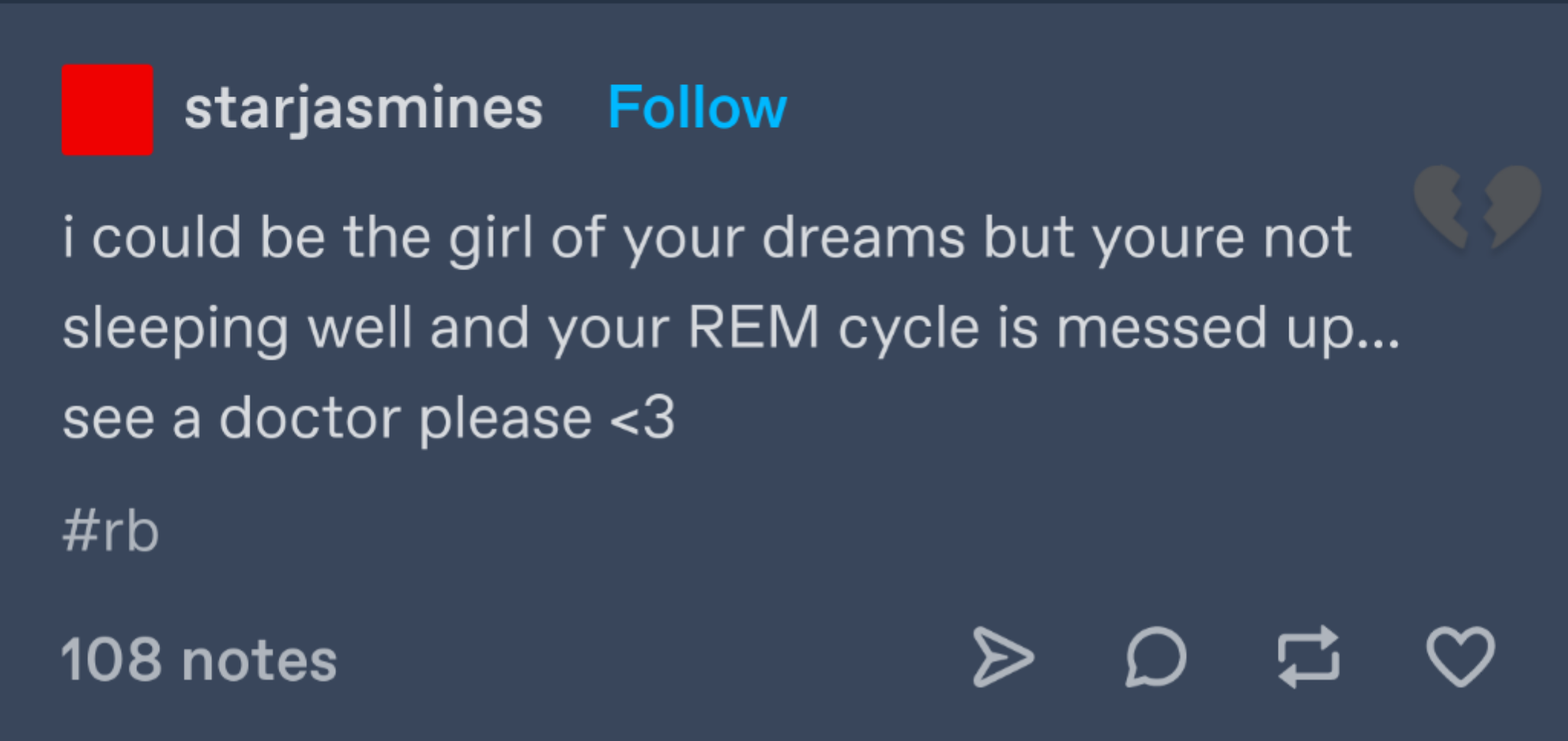Open the #rb tag
Screen dimensions: 1568x741
click(111, 531)
